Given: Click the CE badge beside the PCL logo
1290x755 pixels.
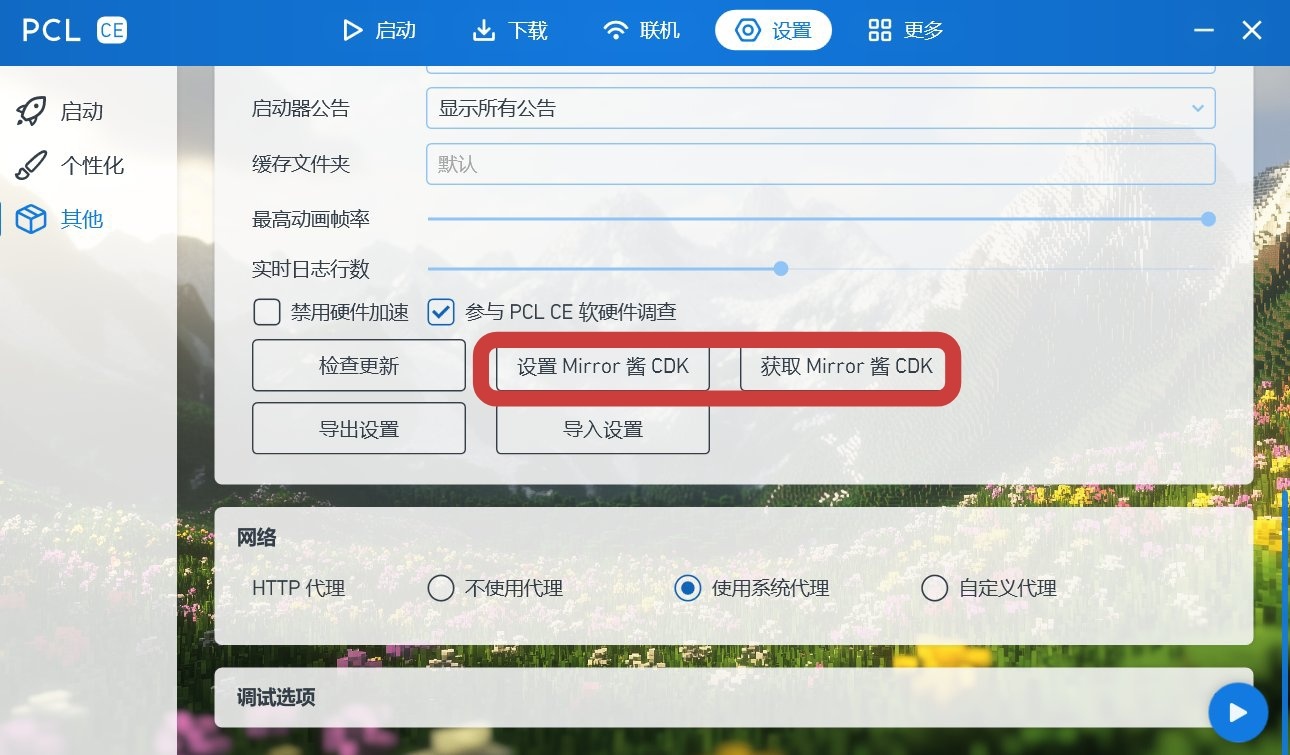Looking at the screenshot, I should (111, 30).
